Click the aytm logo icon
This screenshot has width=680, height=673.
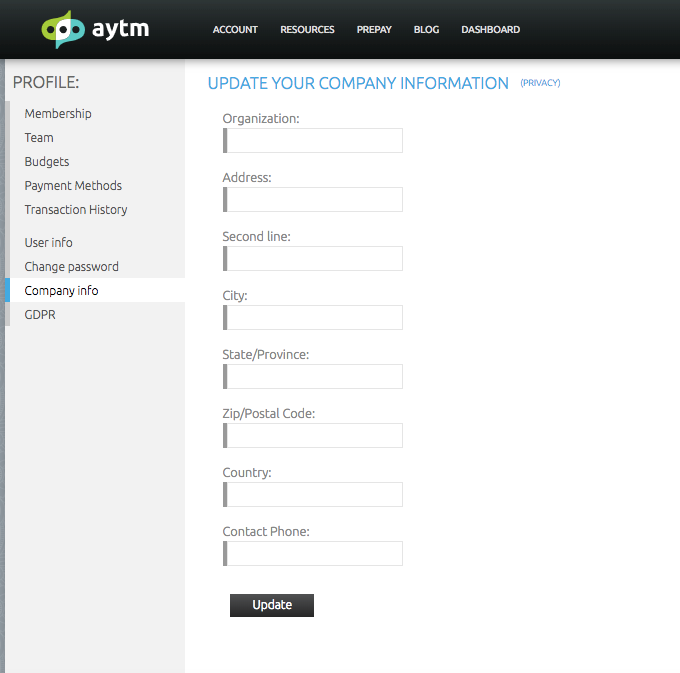[x=63, y=30]
